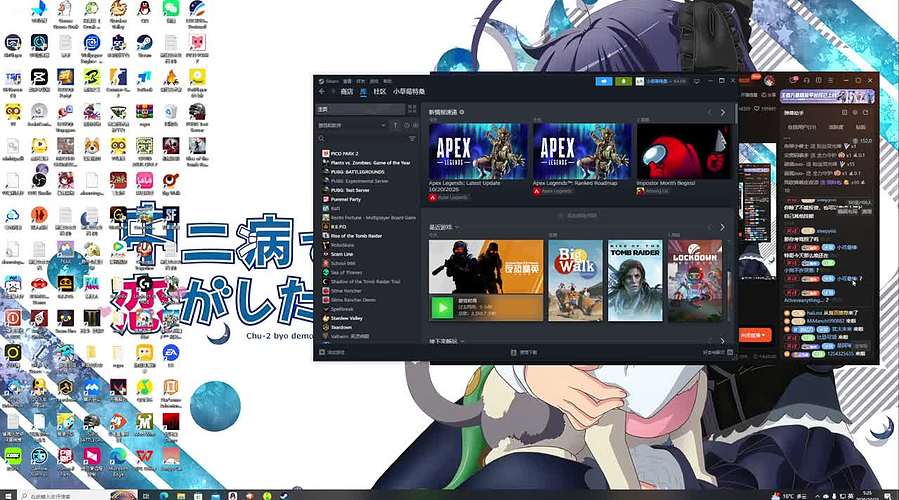Viewport: 899px width, 500px height.
Task: Select Sea of Thieves in library list
Action: click(342, 273)
